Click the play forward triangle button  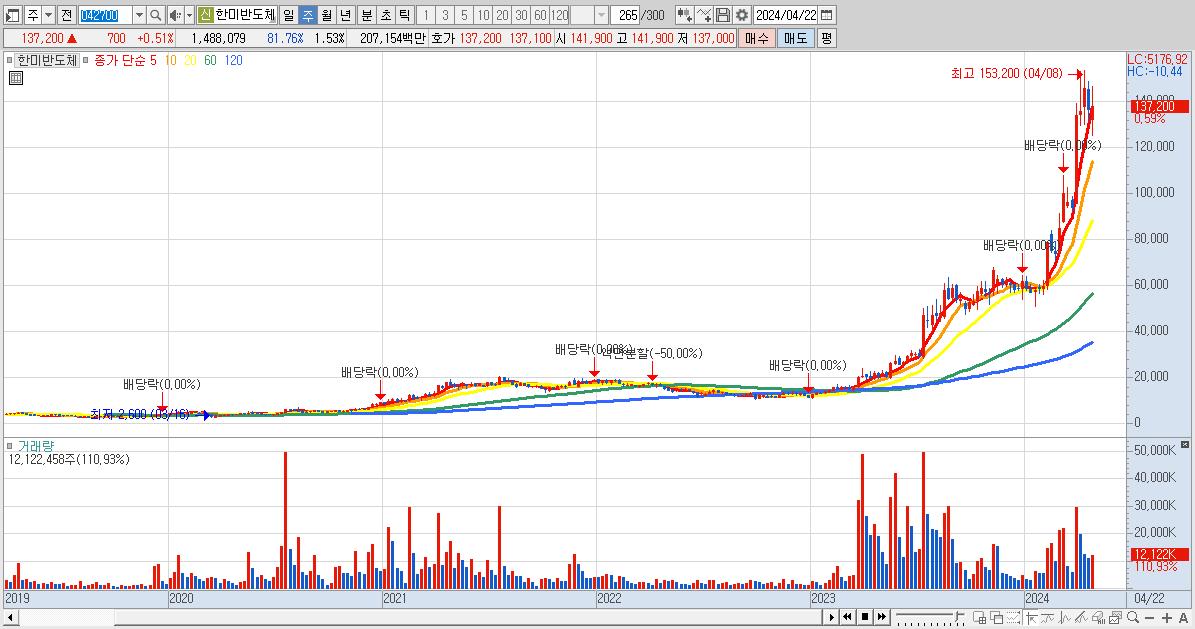click(832, 617)
